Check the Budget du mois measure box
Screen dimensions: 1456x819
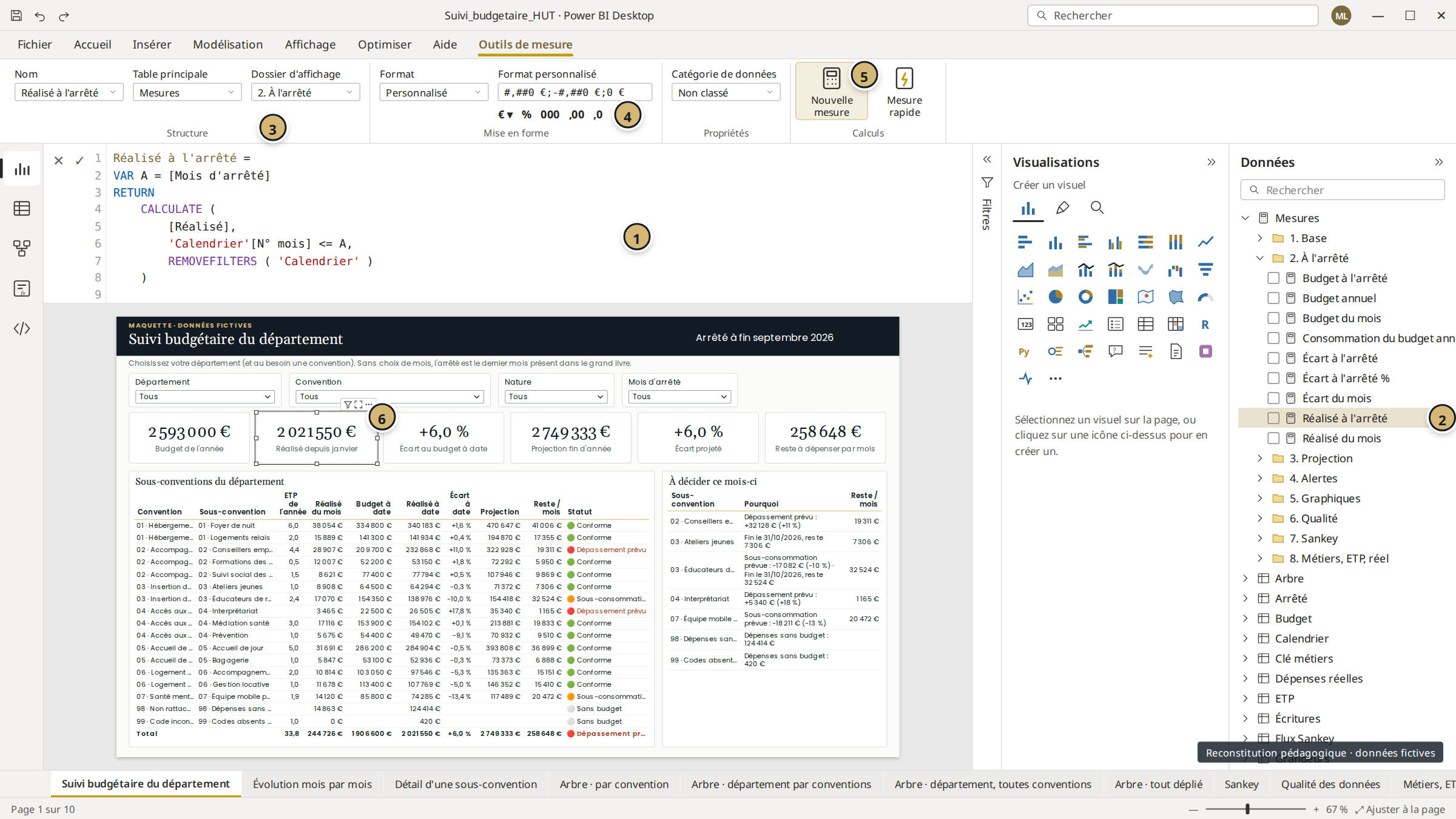[1273, 318]
